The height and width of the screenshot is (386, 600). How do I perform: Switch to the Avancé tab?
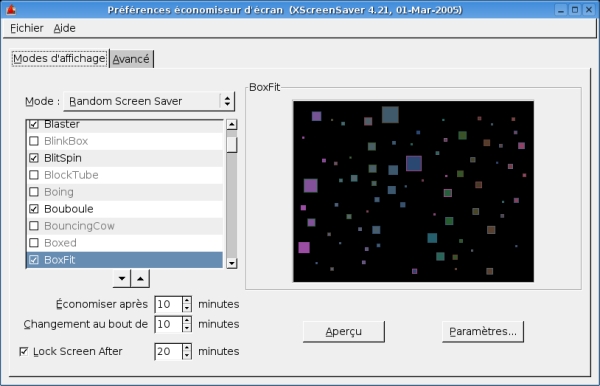coord(131,59)
